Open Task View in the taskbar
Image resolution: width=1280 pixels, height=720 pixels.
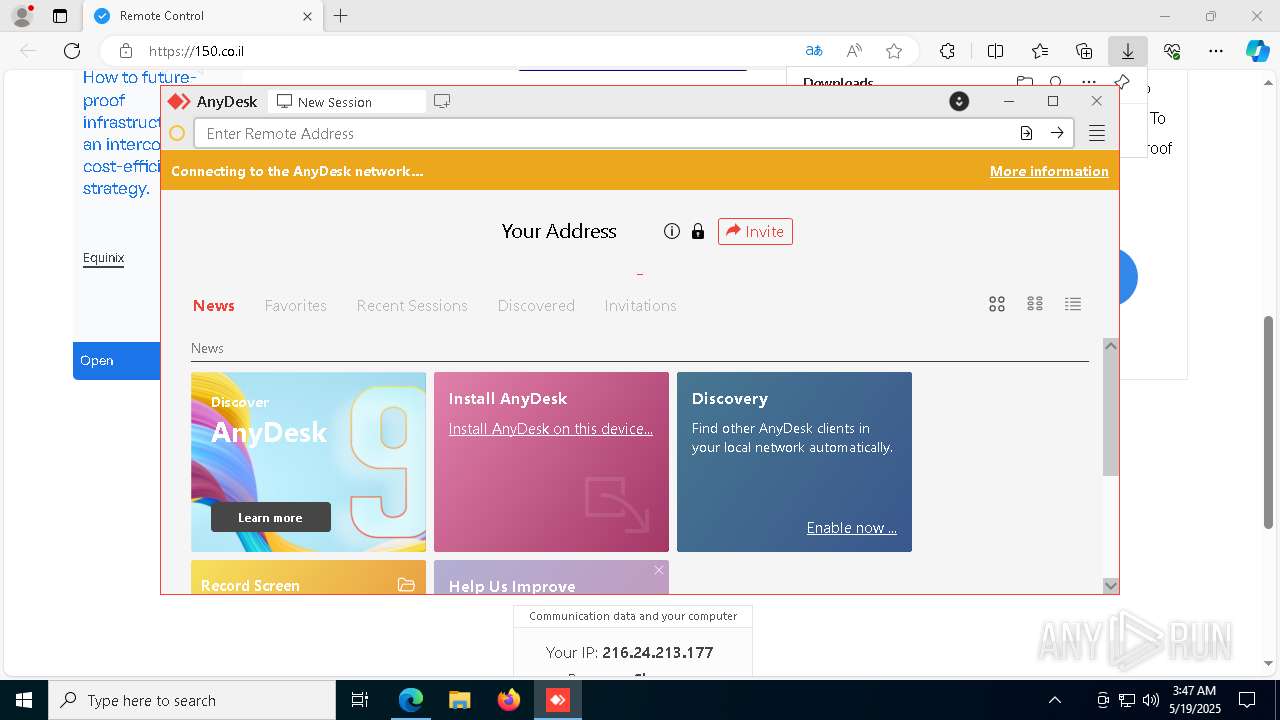pos(360,700)
